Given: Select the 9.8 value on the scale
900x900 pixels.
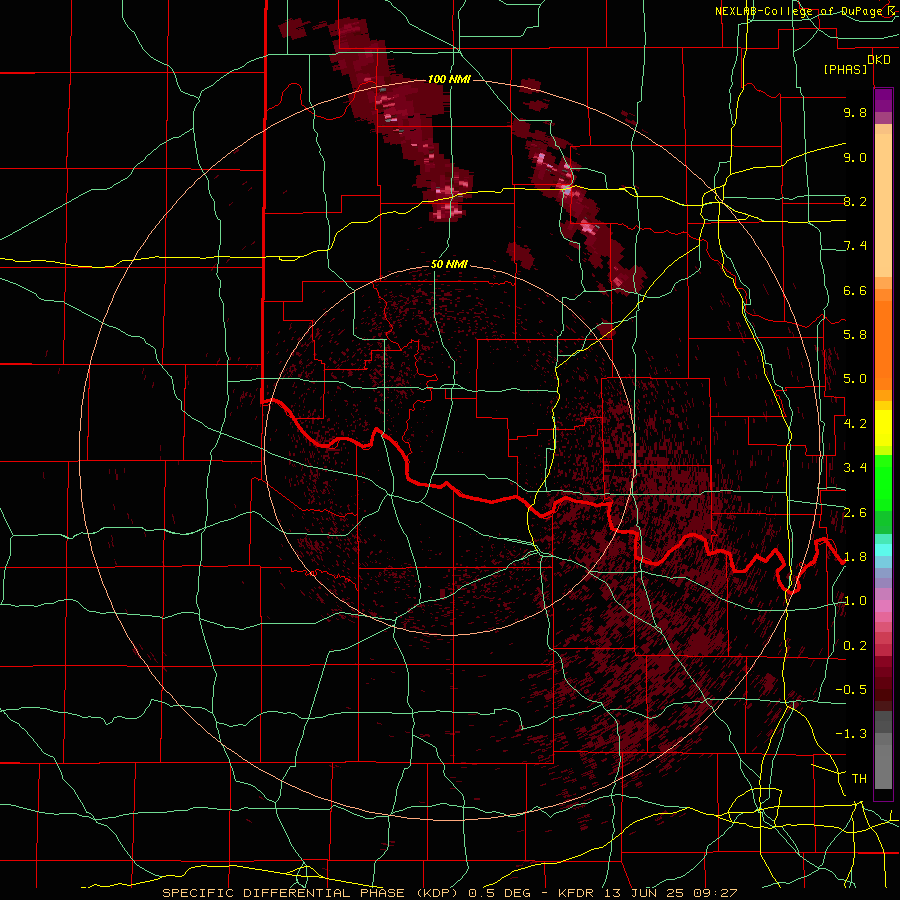Looking at the screenshot, I should 855,112.
